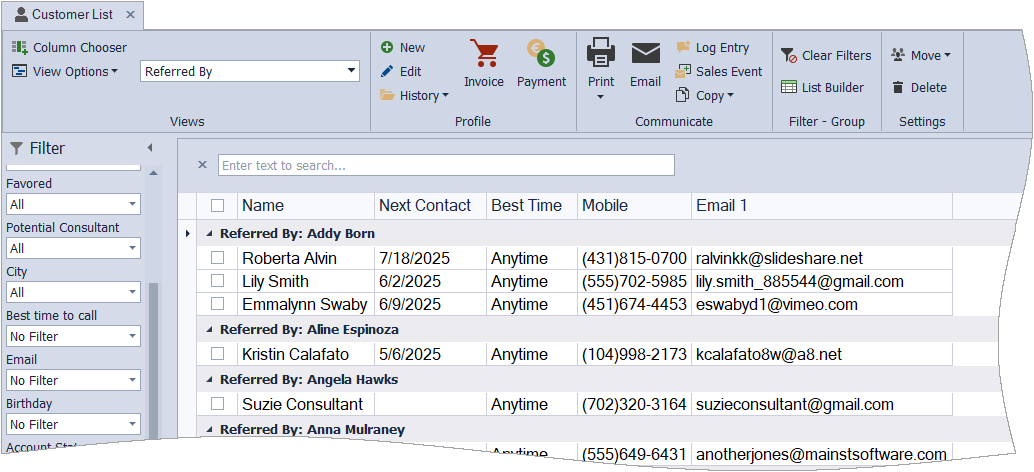
Task: Click the Delete button
Action: (x=919, y=87)
